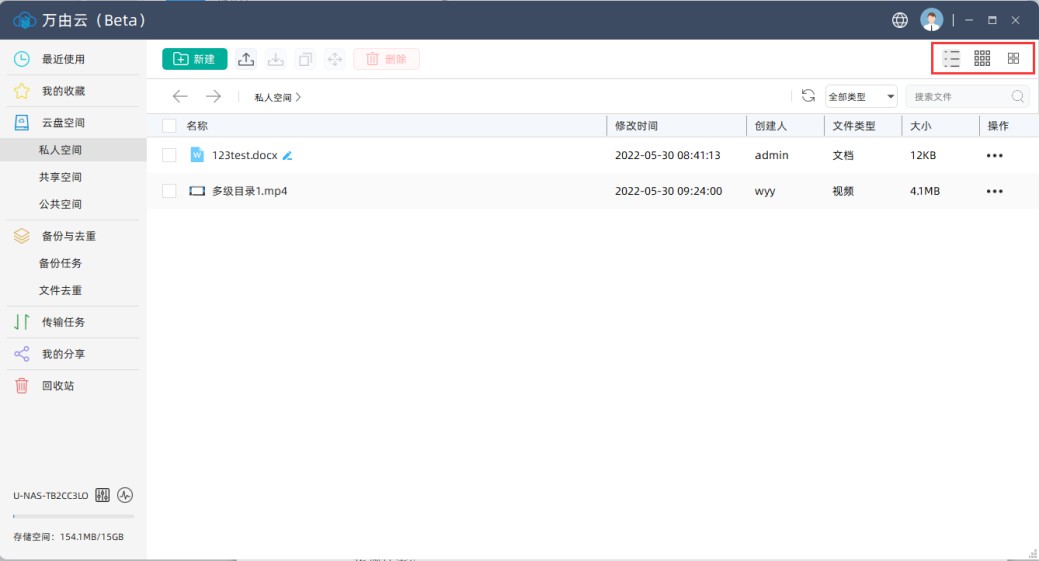Go to 回收站 recycle bin

coord(58,386)
